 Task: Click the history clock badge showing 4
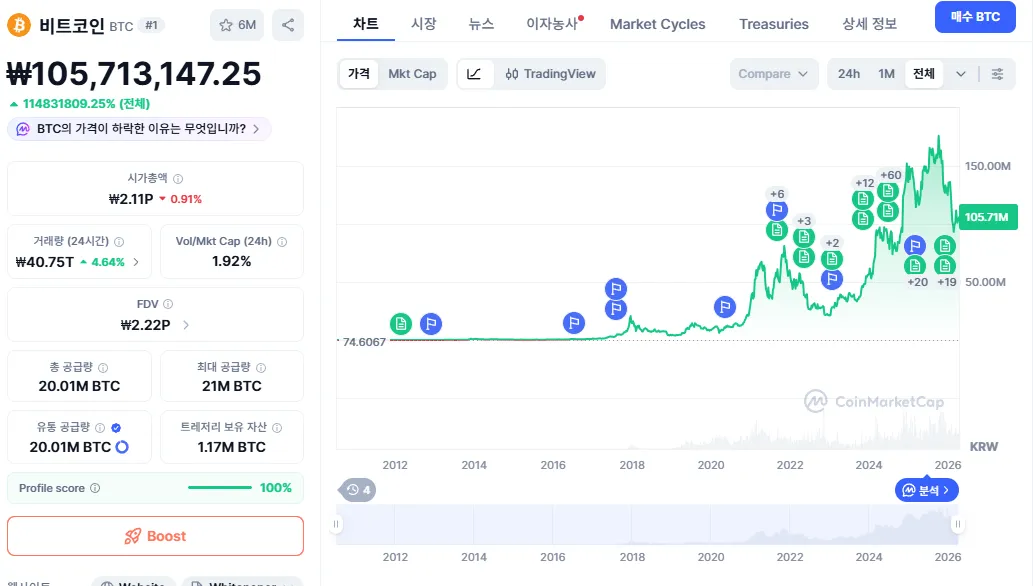click(358, 490)
